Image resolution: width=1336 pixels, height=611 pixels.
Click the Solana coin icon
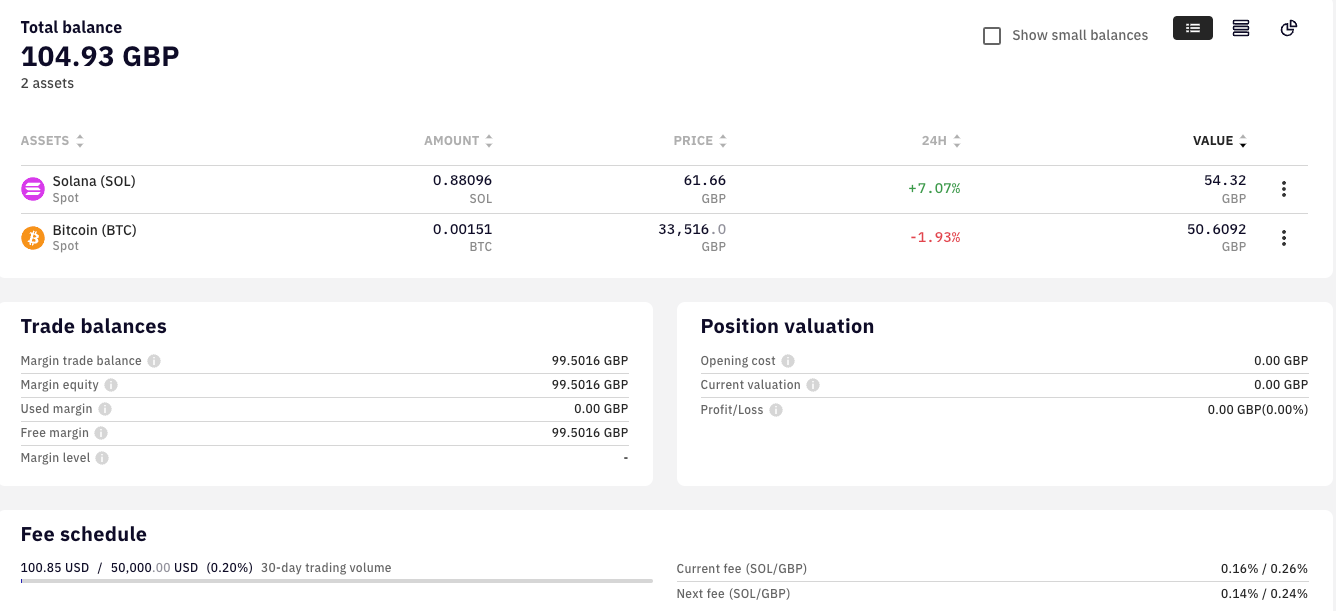[33, 188]
